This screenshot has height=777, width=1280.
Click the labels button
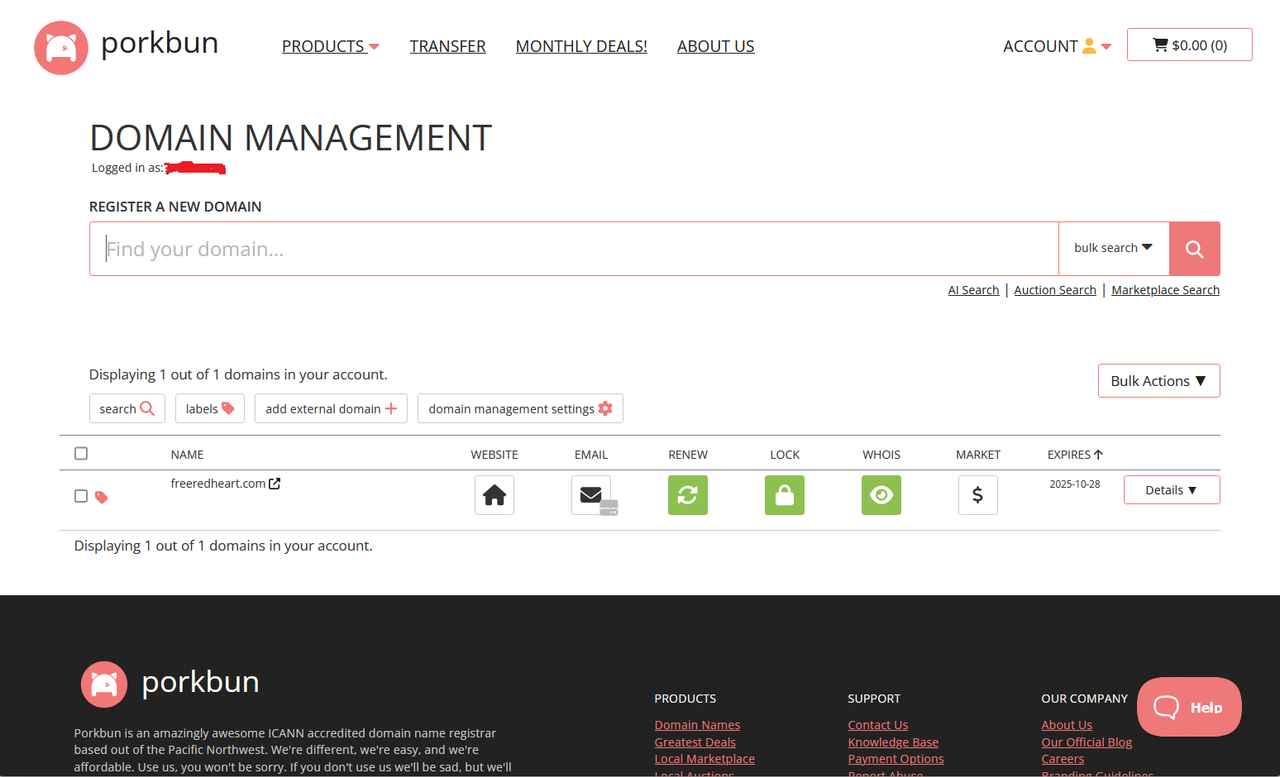click(x=210, y=408)
